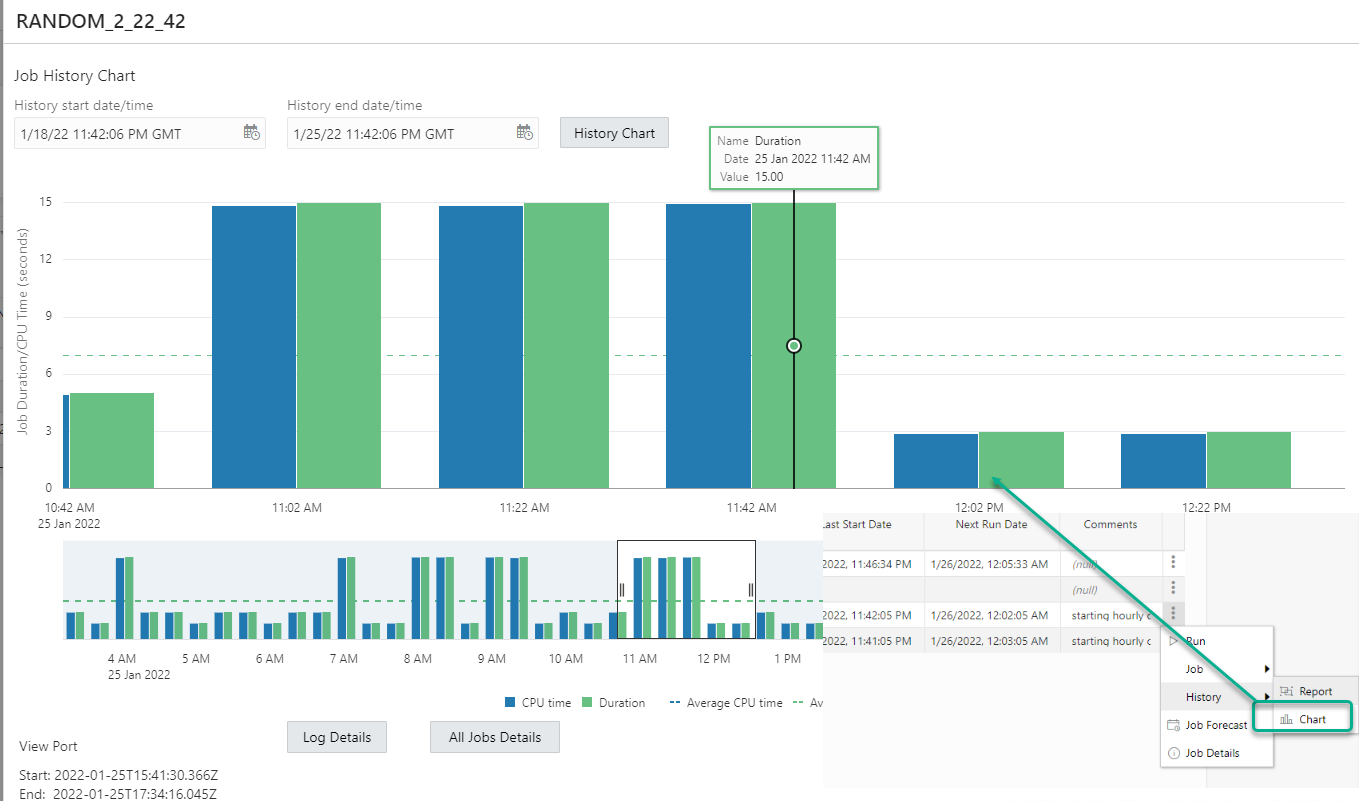This screenshot has width=1359, height=801.
Task: Click the right handle of overview range selector
Action: 751,590
